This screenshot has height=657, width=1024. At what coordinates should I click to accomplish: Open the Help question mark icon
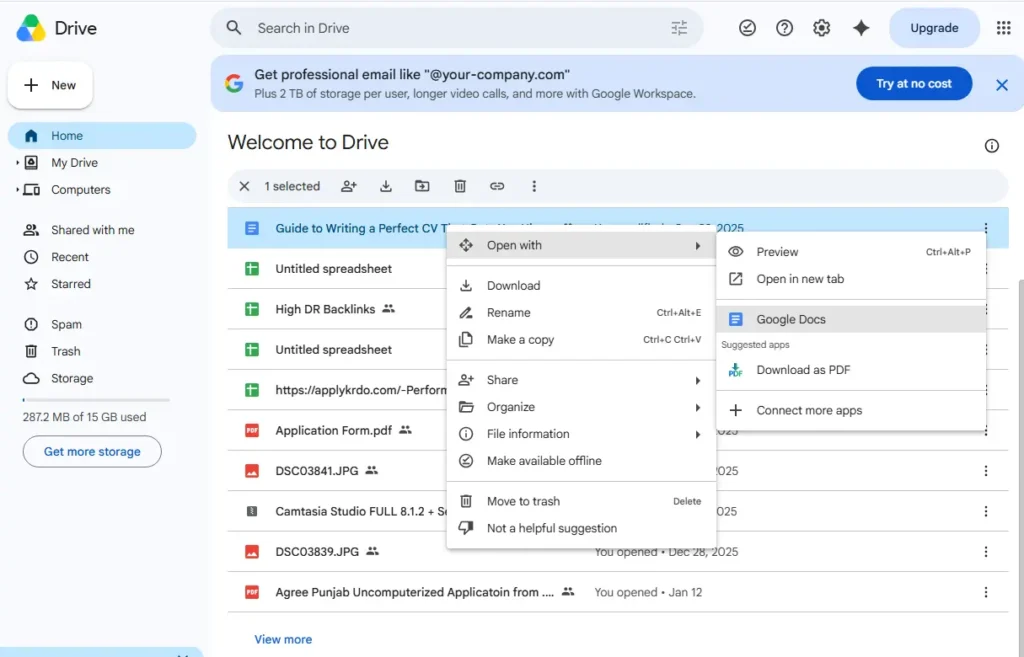[784, 28]
